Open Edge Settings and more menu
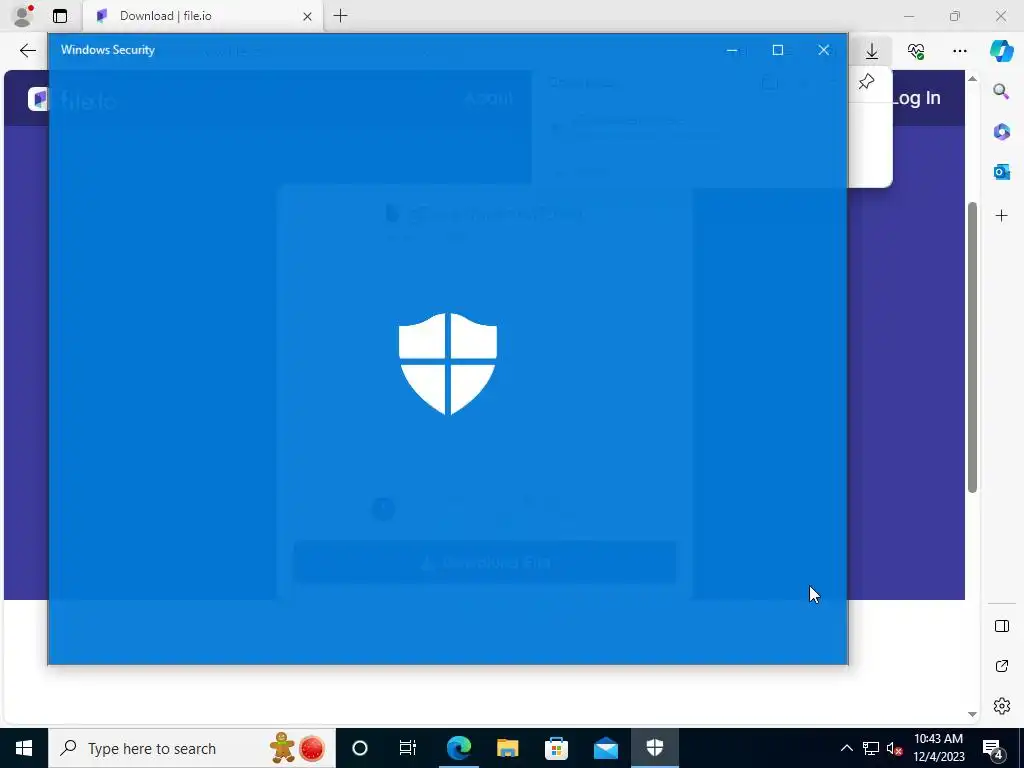The height and width of the screenshot is (768, 1024). point(959,50)
